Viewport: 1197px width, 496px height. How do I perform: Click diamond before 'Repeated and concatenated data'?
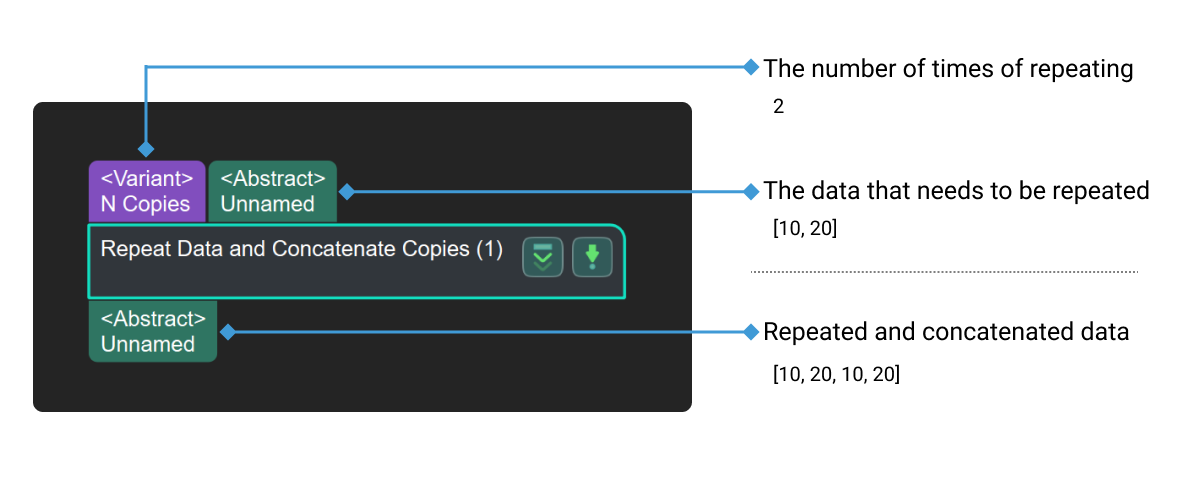[752, 331]
